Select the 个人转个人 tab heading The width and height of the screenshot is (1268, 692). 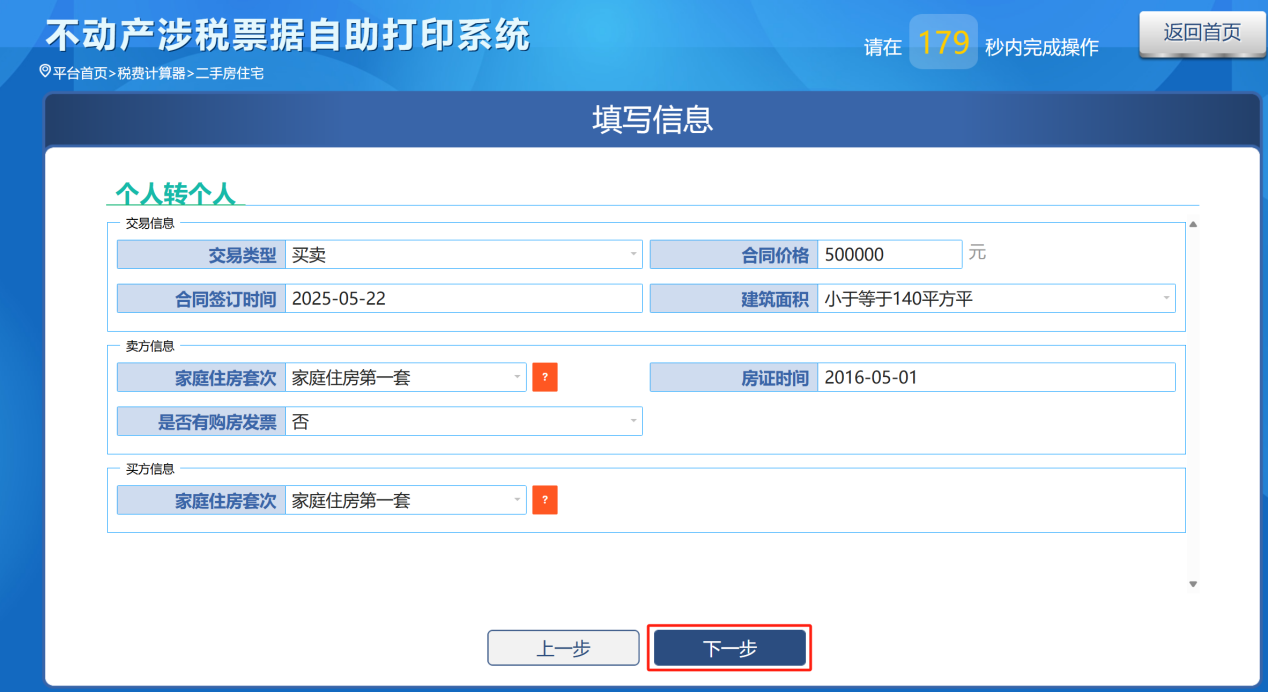click(175, 193)
